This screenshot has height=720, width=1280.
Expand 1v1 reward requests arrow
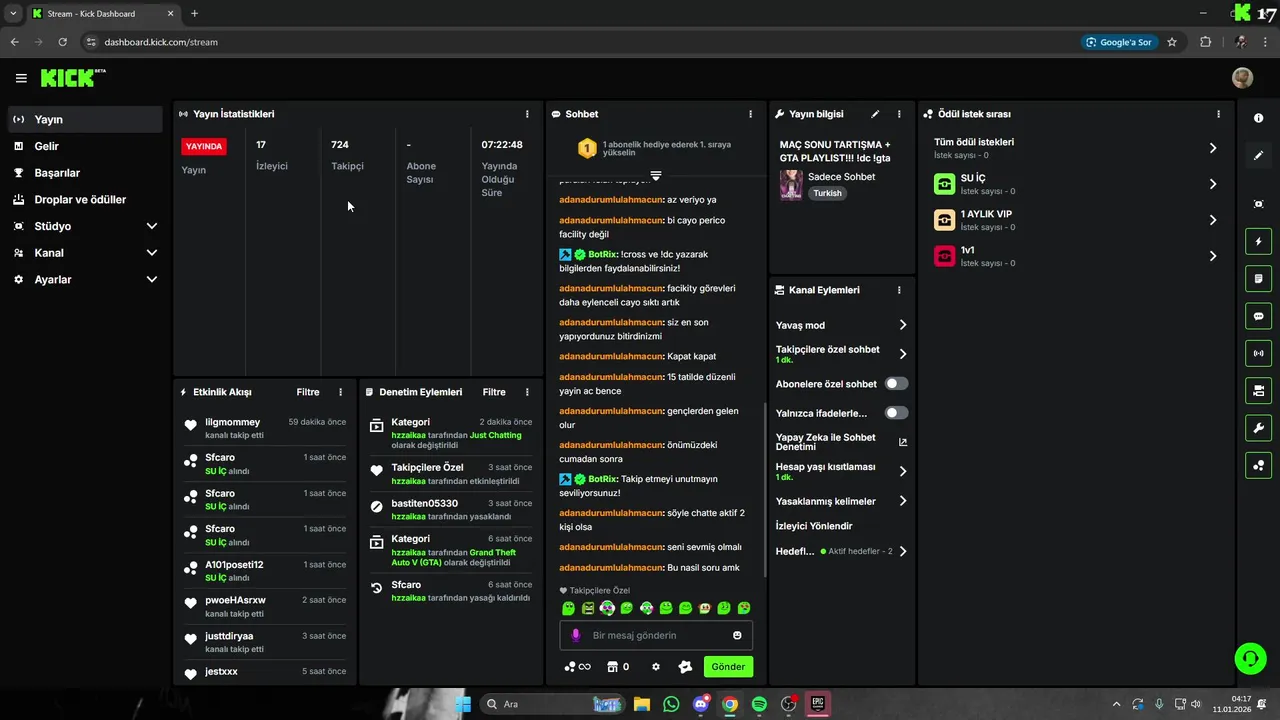point(1213,256)
